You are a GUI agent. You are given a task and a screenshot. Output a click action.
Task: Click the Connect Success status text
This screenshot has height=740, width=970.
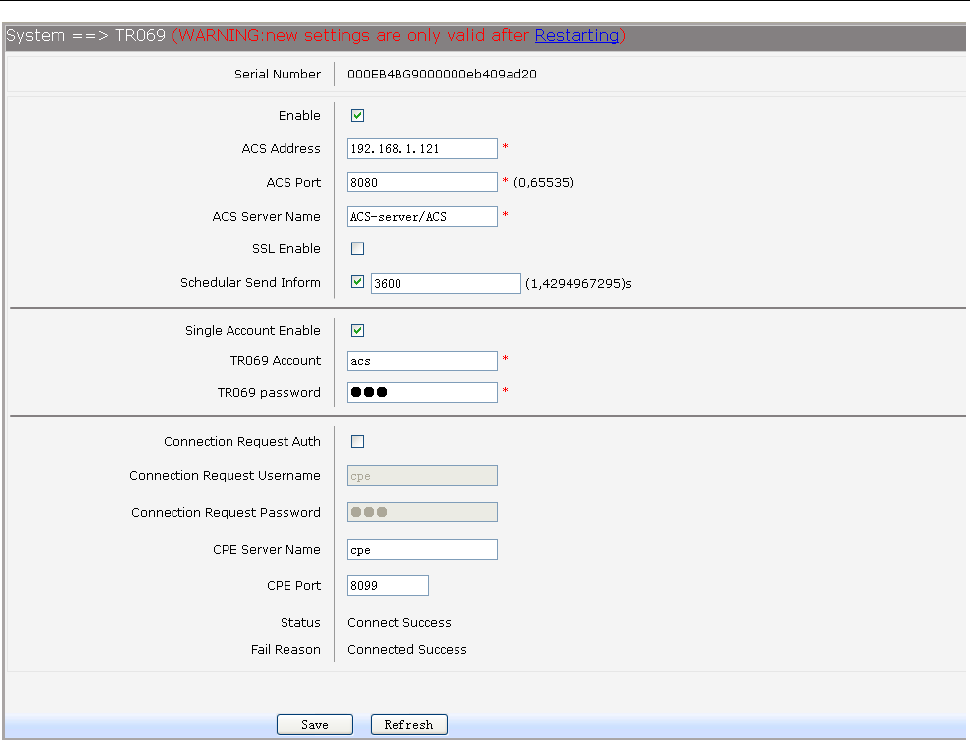[399, 622]
